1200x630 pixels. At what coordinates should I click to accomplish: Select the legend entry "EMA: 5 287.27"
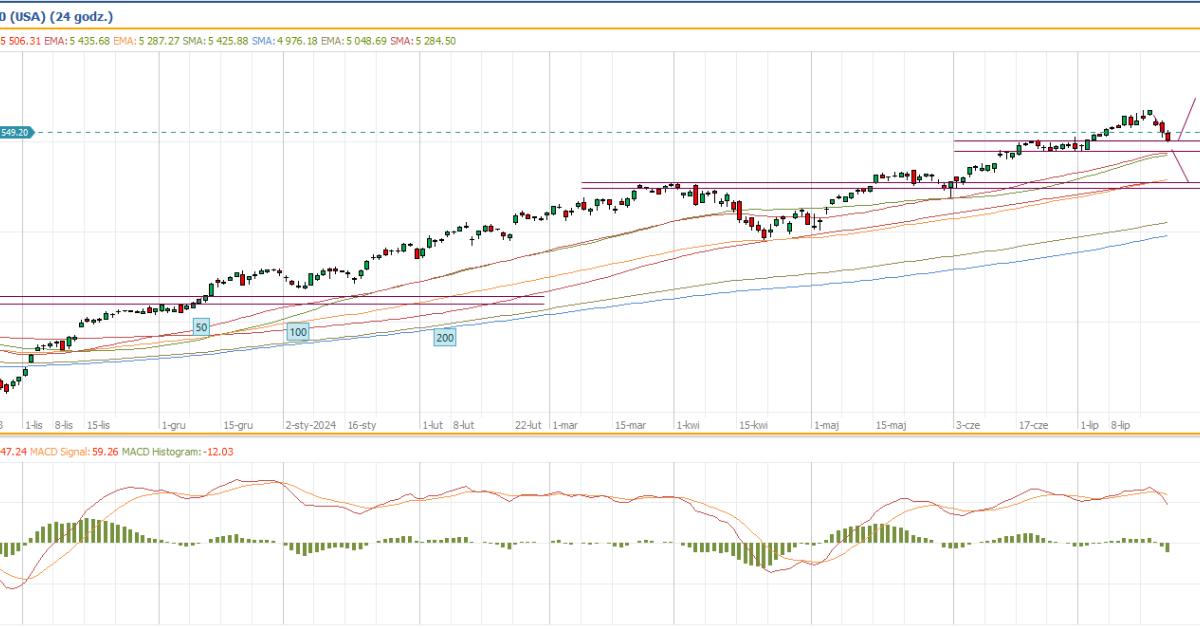(146, 41)
